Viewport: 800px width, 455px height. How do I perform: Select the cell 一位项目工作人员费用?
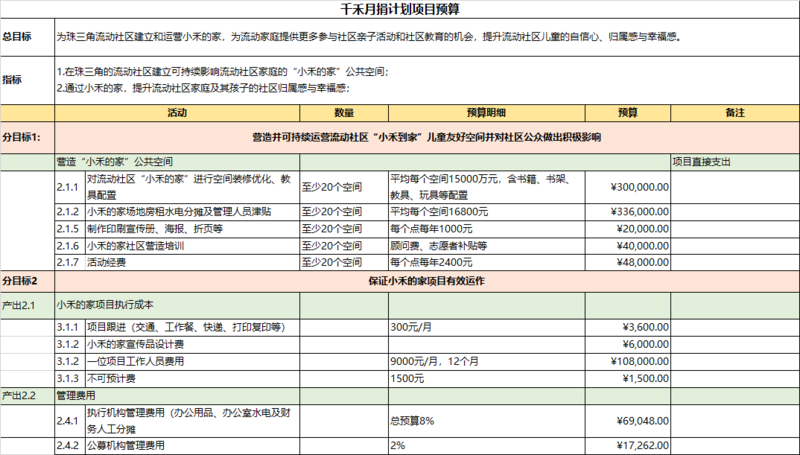click(x=192, y=362)
